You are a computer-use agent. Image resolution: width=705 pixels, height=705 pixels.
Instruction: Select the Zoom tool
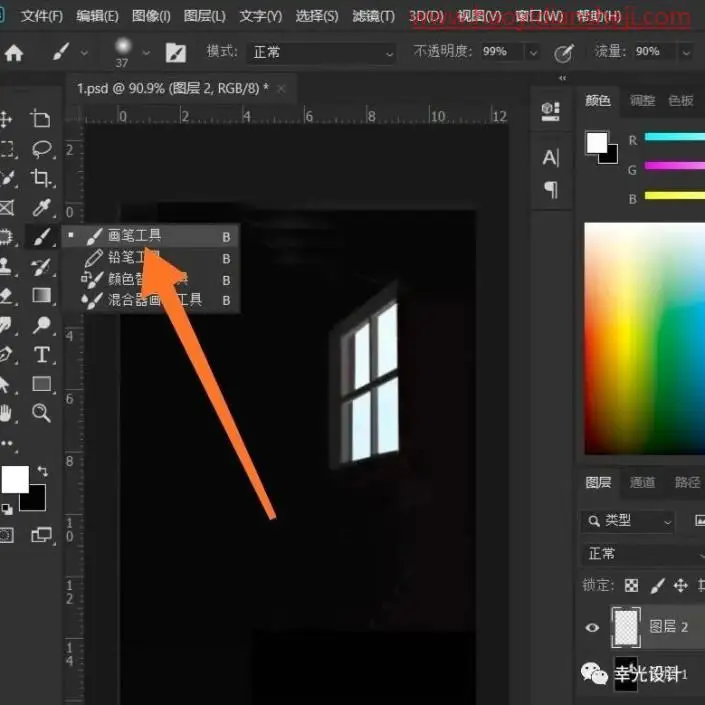41,413
